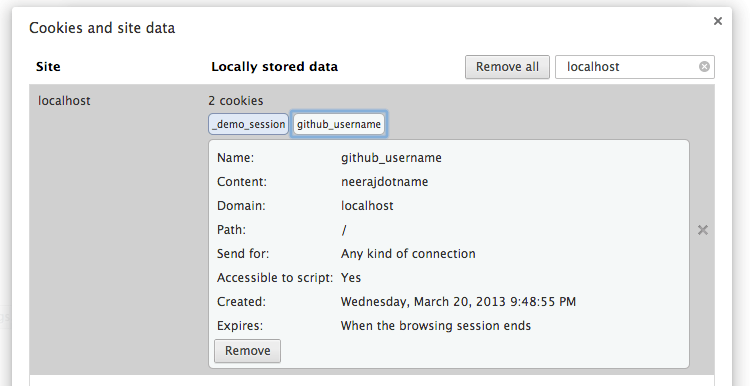Viewport: 750px width, 386px height.
Task: Click the Locally stored data header
Action: tap(275, 66)
